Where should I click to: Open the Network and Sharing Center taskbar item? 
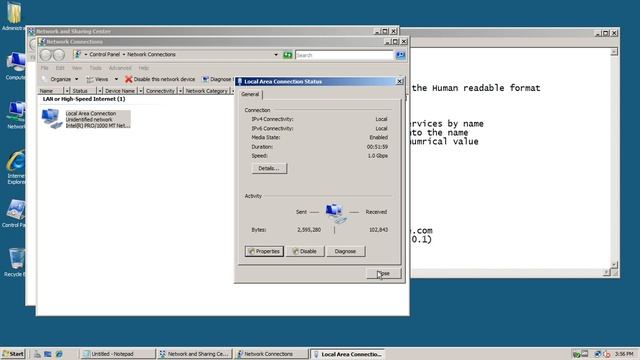point(195,354)
